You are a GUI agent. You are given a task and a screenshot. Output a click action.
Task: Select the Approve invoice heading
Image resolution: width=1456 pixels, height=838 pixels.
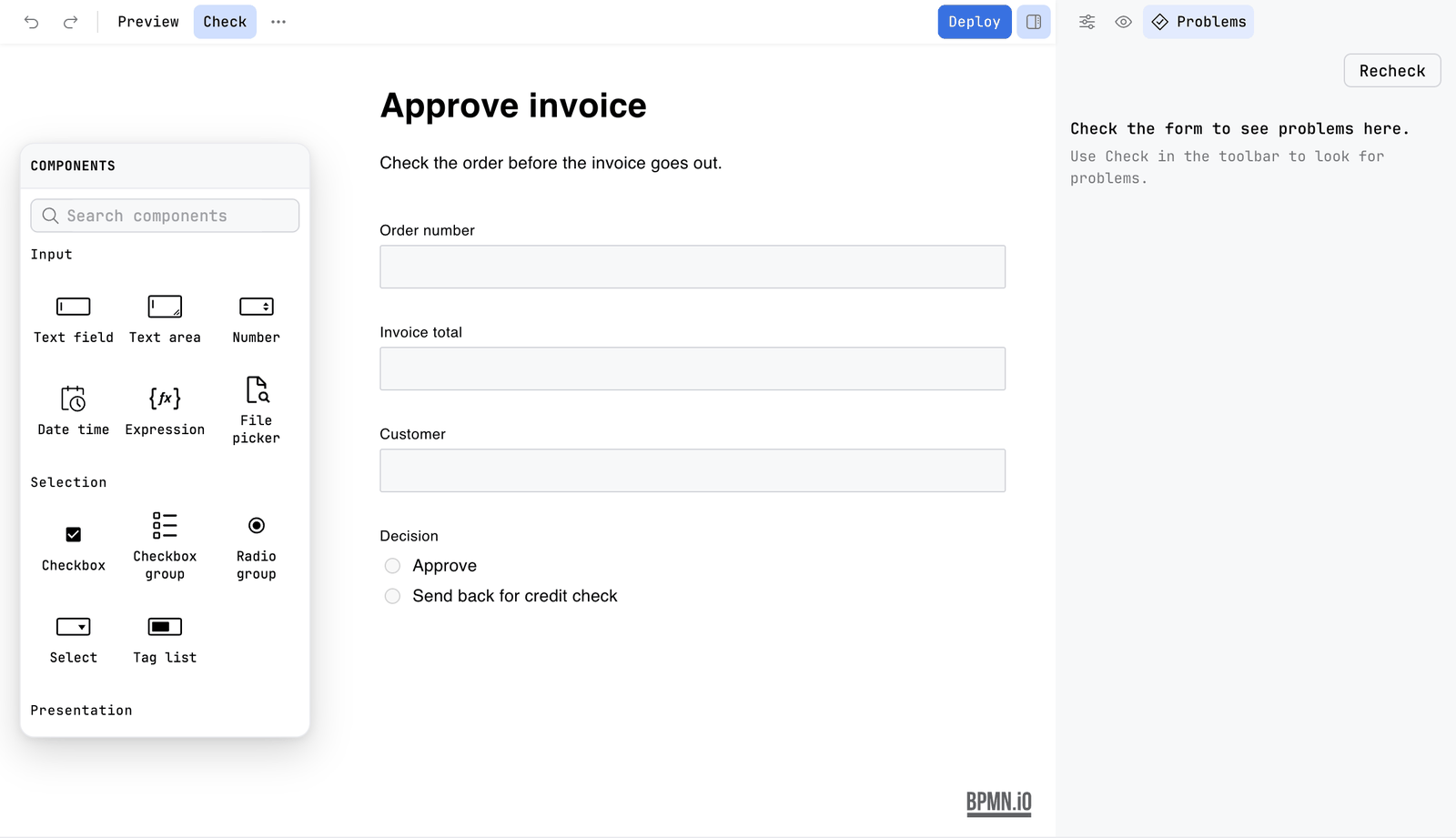513,106
